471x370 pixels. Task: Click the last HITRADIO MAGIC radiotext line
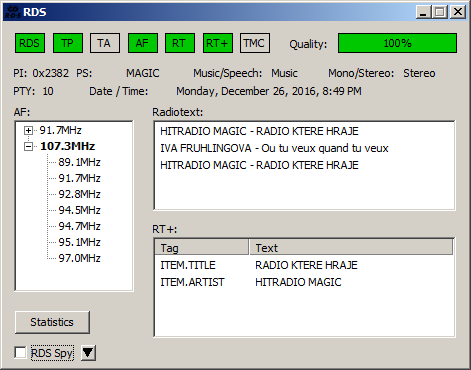click(259, 165)
